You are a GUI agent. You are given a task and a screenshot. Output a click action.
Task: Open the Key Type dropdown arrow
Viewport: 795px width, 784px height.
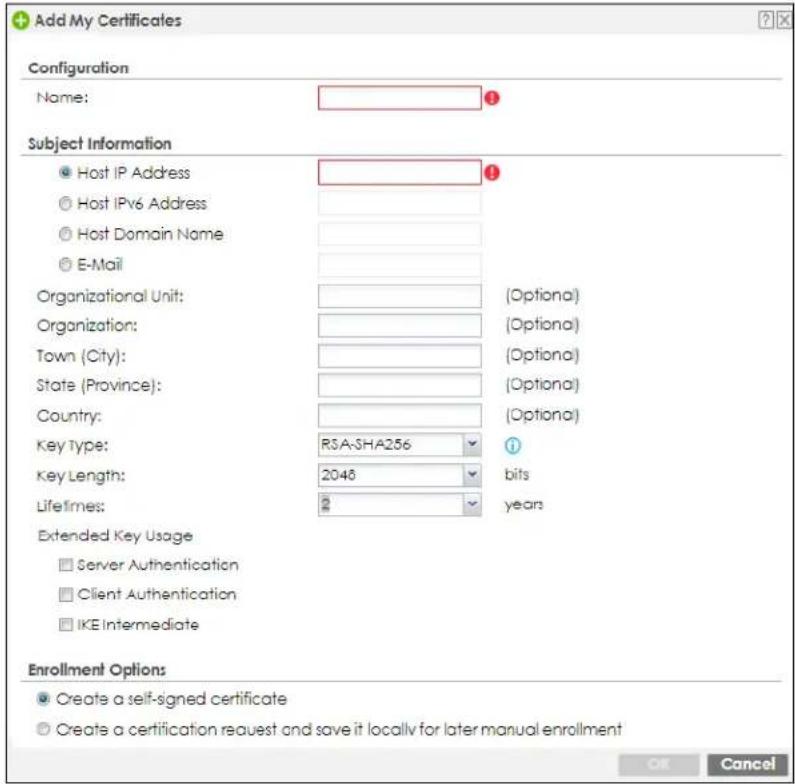pyautogui.click(x=472, y=445)
